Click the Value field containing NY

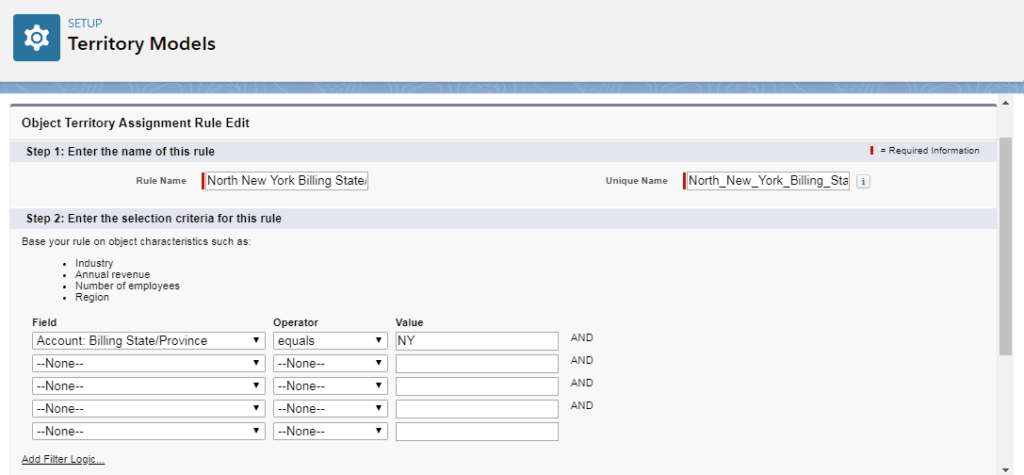click(476, 341)
